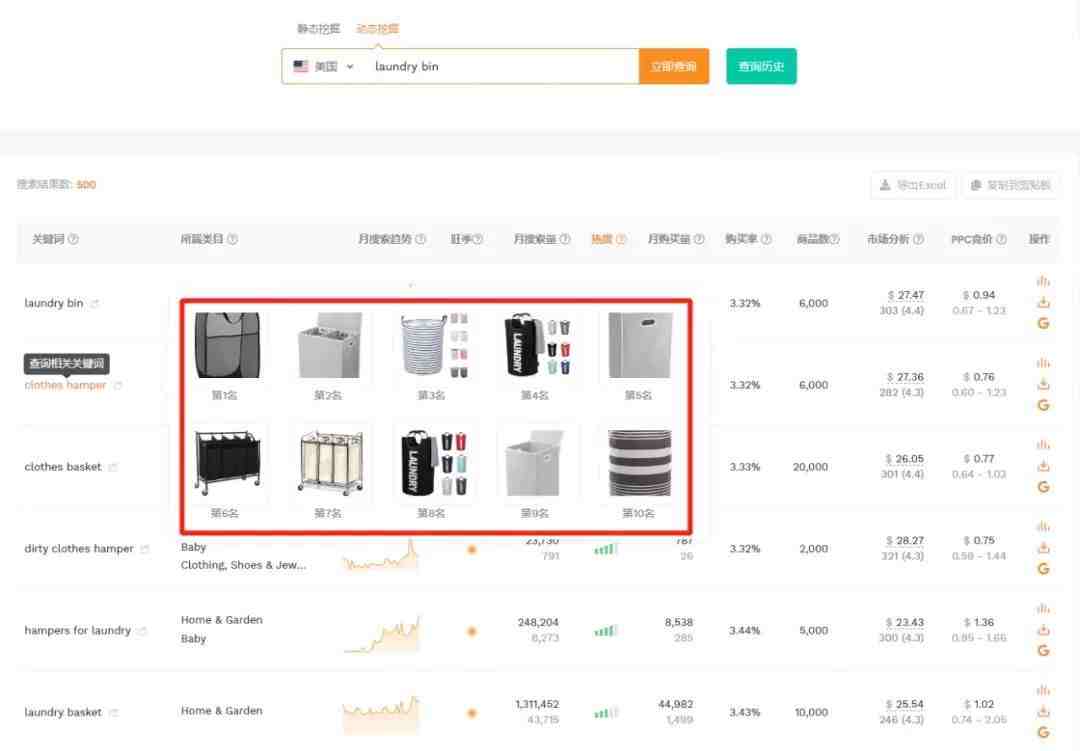Click Google icon in hampers for laundry row
1080x751 pixels.
(x=1043, y=651)
